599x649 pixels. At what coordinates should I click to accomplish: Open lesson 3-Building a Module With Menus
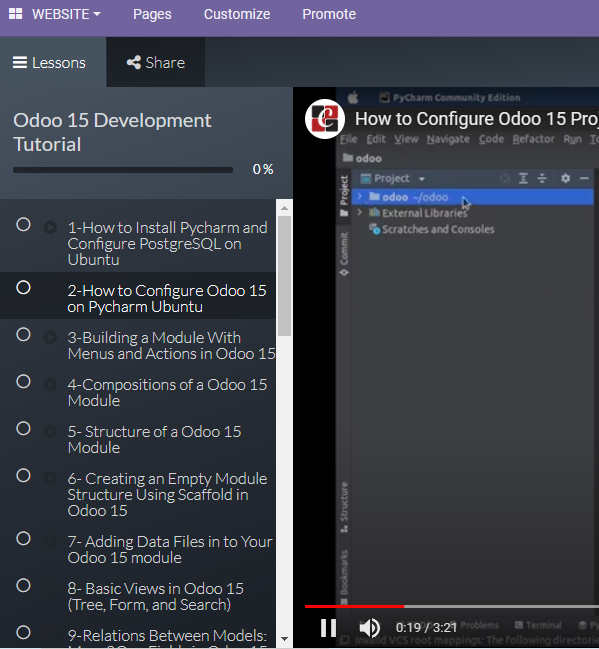click(171, 346)
